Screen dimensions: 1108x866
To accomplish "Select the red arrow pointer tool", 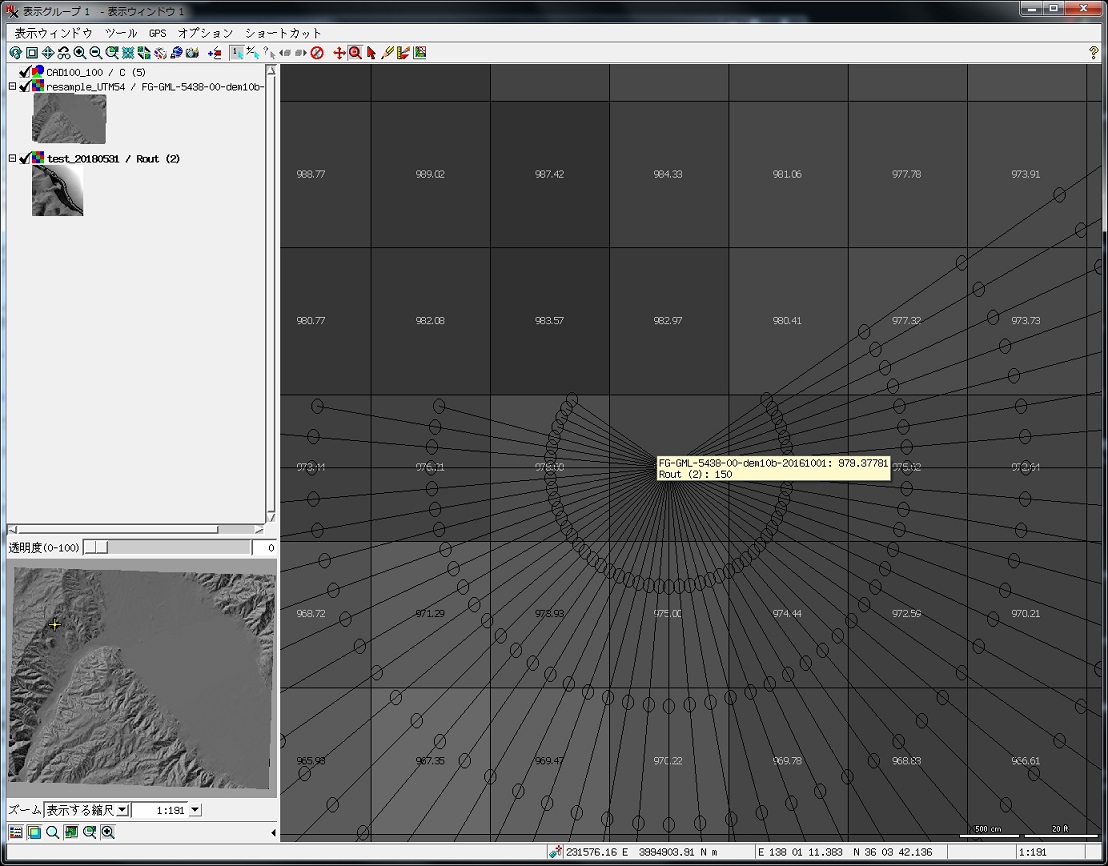I will [371, 52].
